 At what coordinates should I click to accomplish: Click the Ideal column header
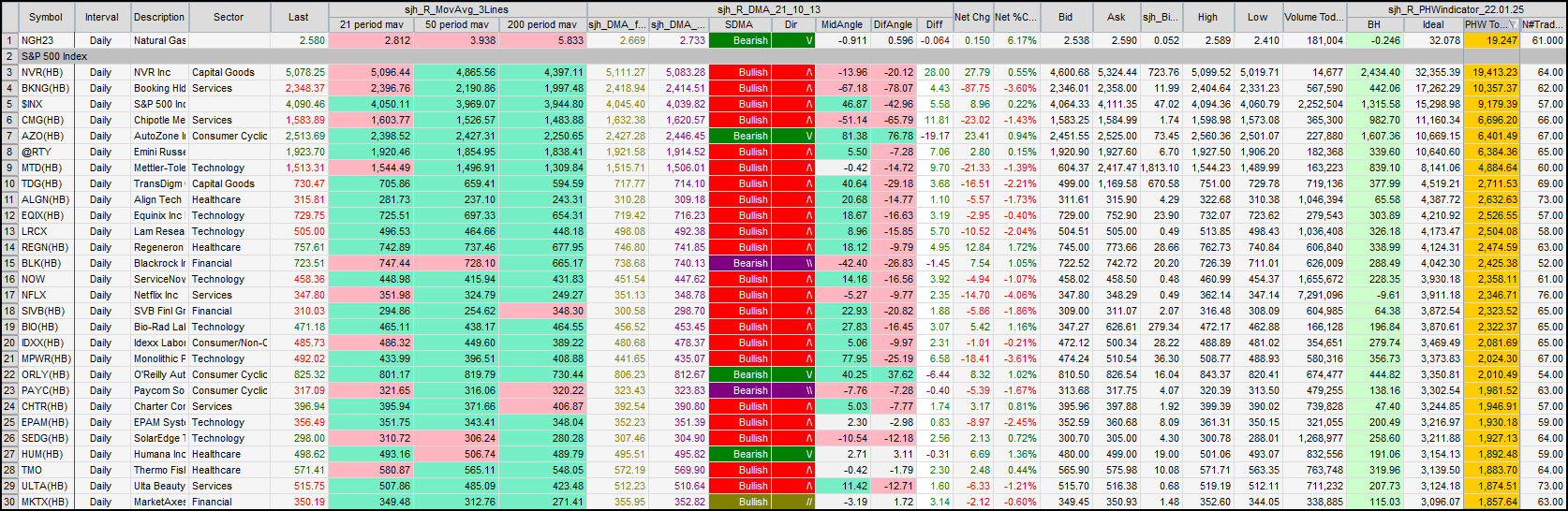click(1433, 24)
